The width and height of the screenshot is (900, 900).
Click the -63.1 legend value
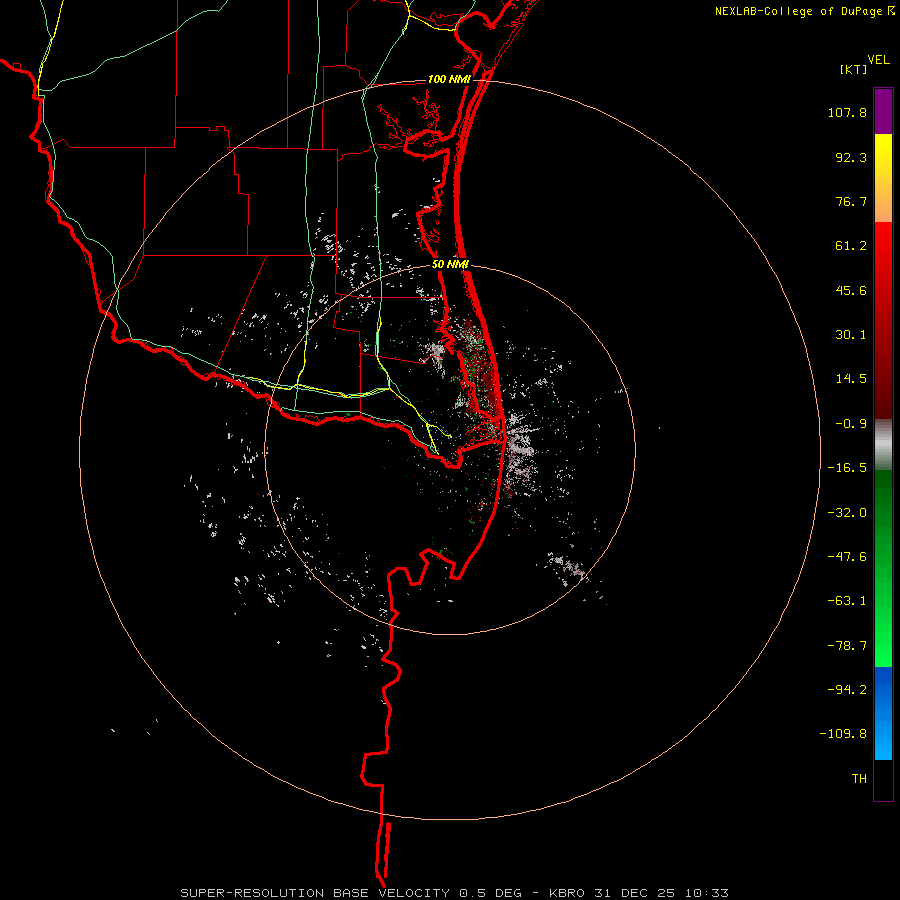pyautogui.click(x=847, y=601)
